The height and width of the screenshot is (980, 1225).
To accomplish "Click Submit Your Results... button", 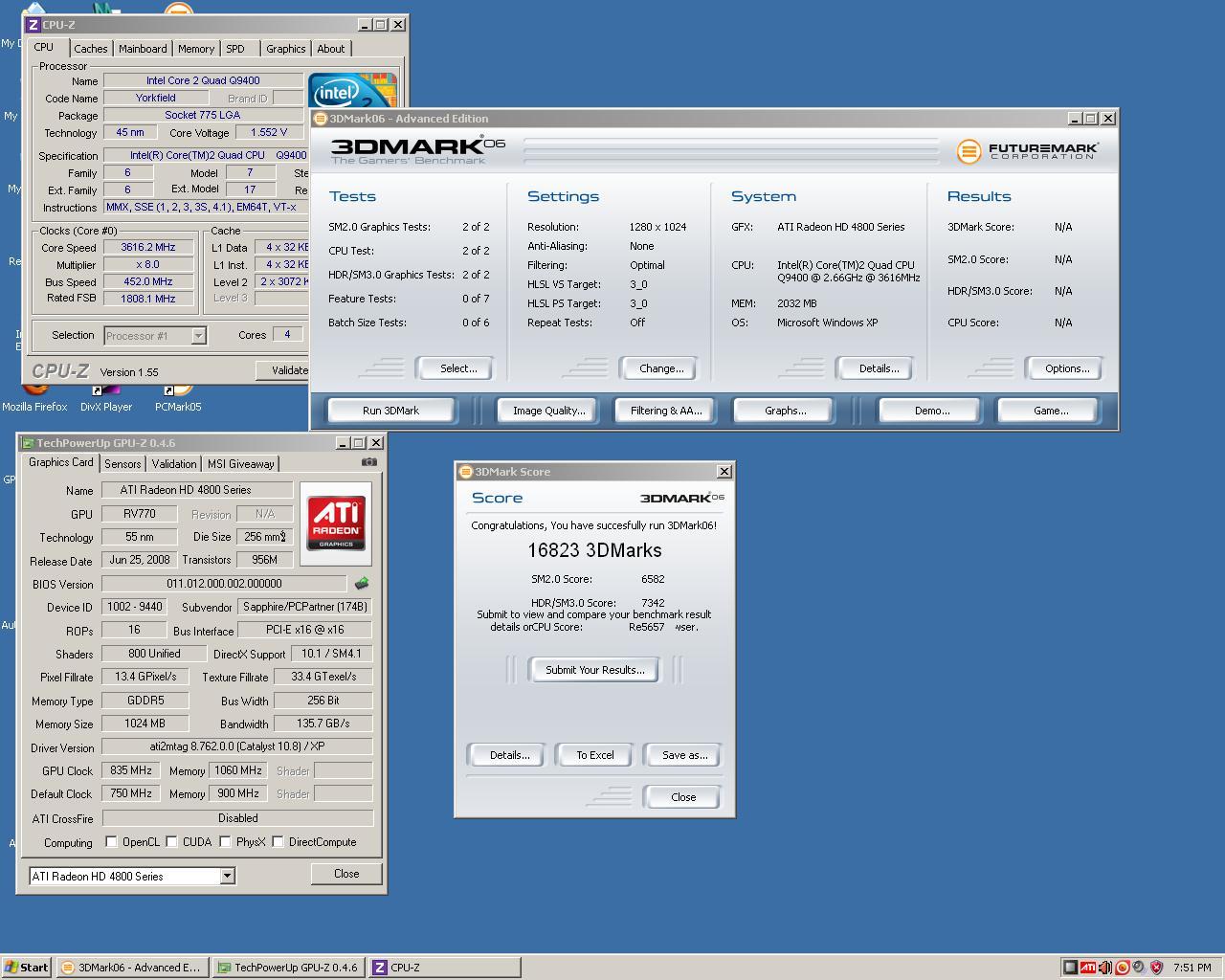I will tap(595, 670).
